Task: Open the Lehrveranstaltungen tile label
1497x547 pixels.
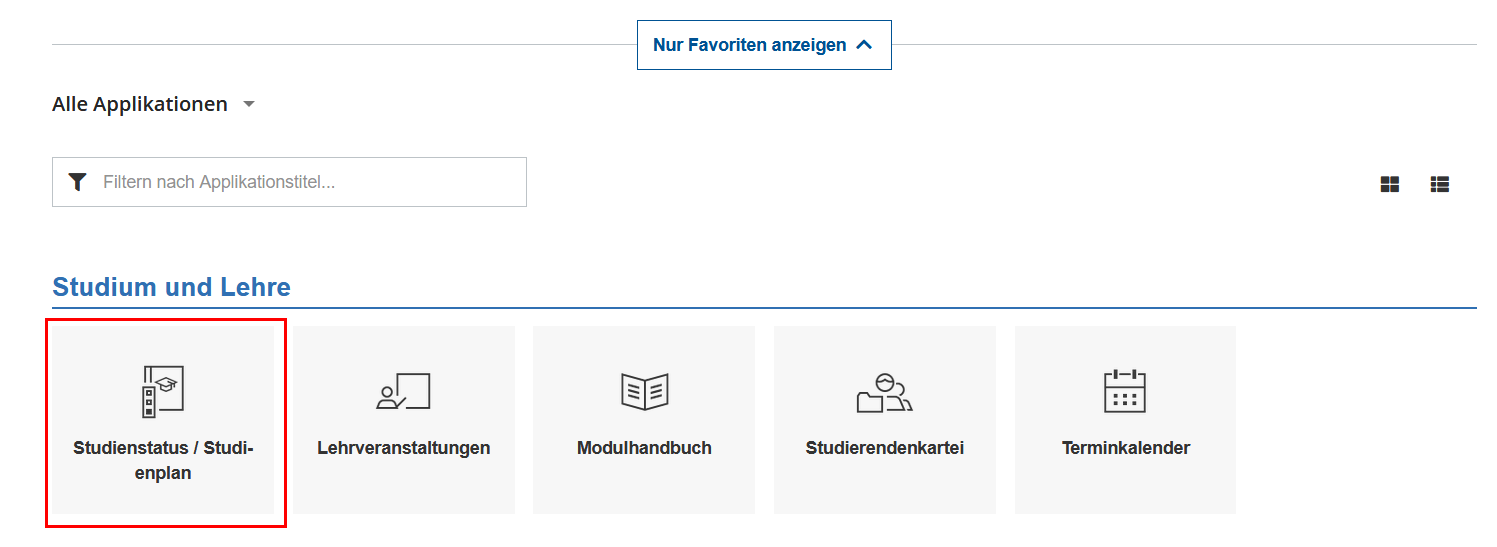Action: click(x=403, y=448)
